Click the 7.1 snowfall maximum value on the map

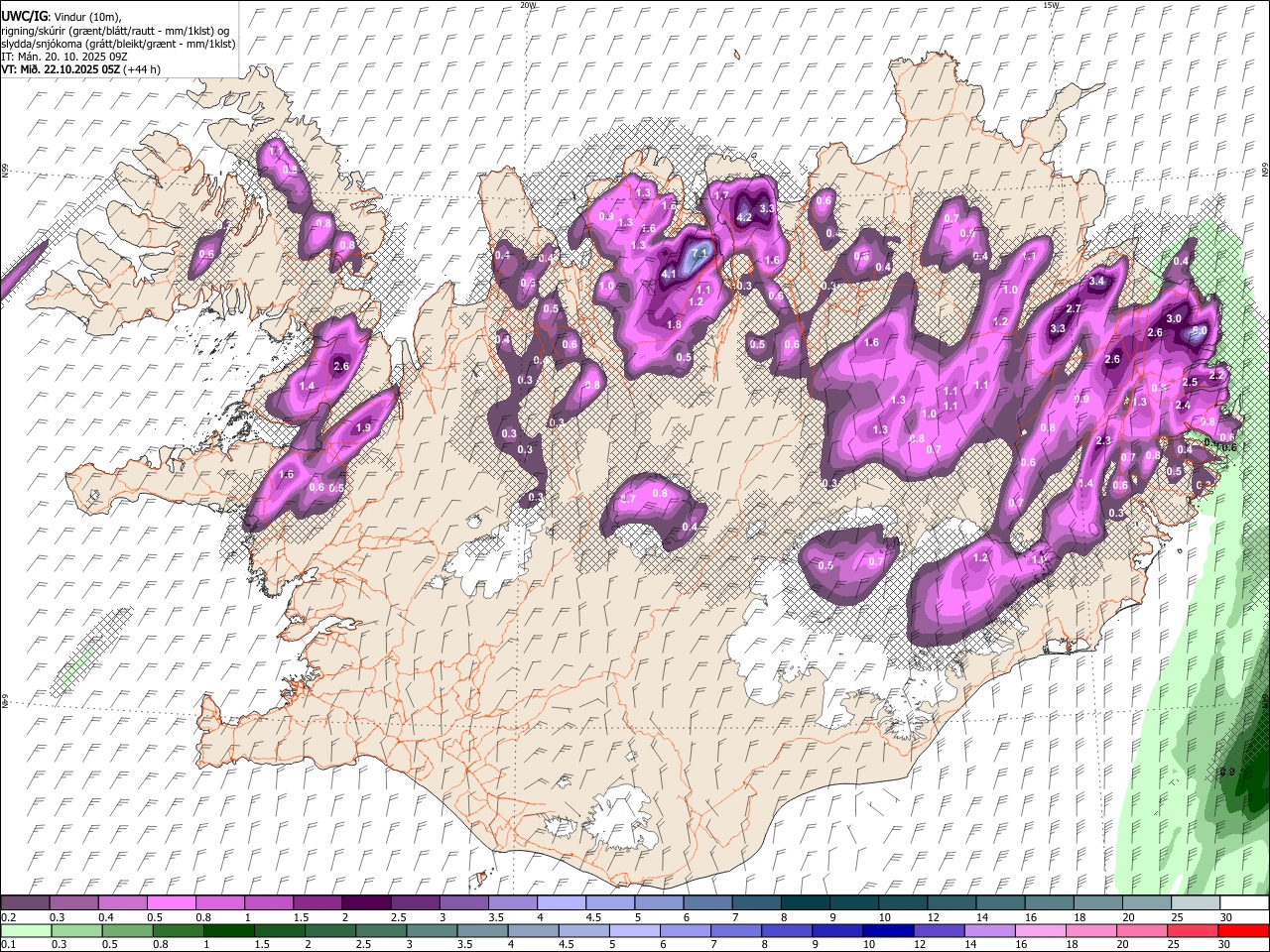coord(699,253)
